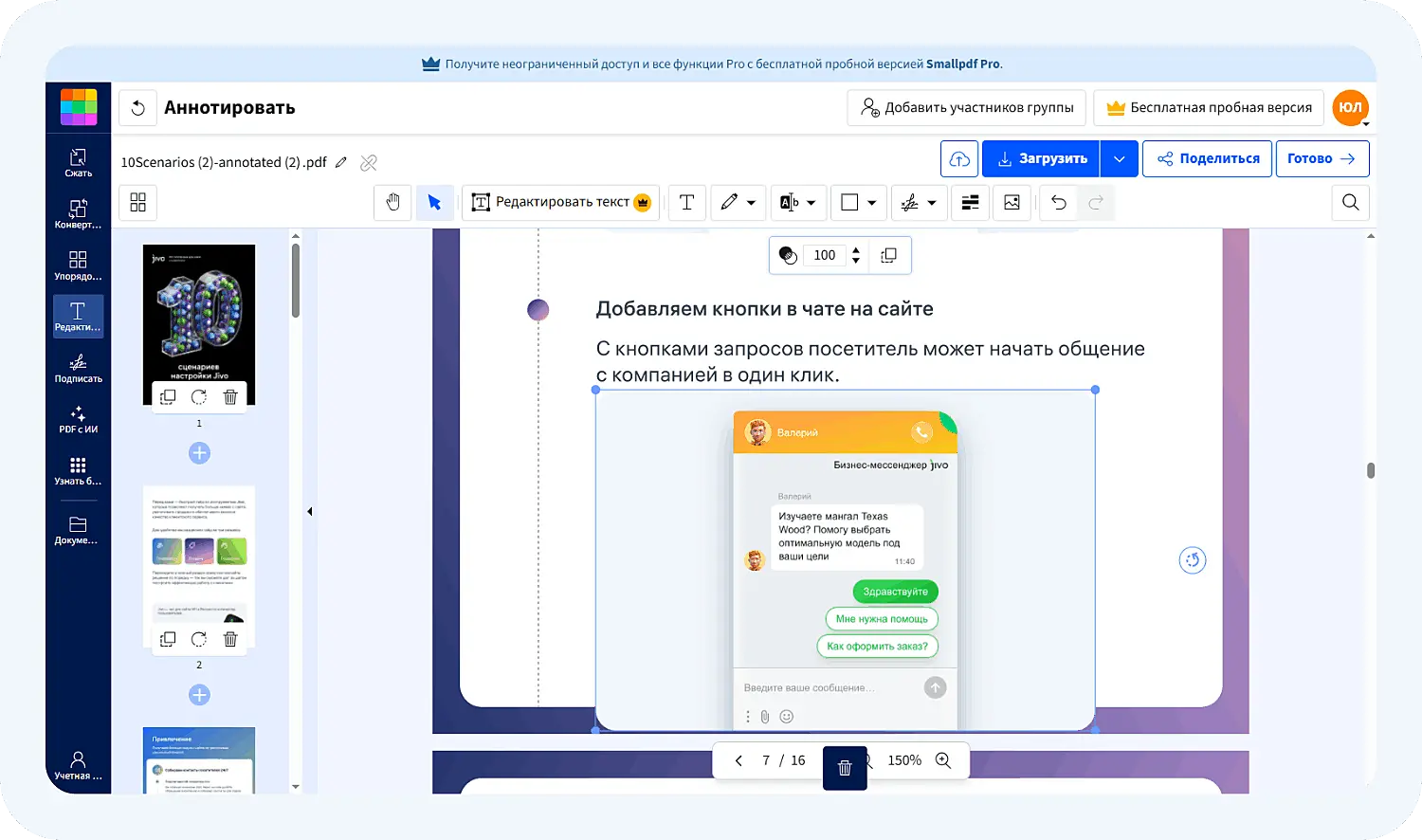The height and width of the screenshot is (840, 1422).
Task: Add a page after page 1
Action: click(199, 453)
